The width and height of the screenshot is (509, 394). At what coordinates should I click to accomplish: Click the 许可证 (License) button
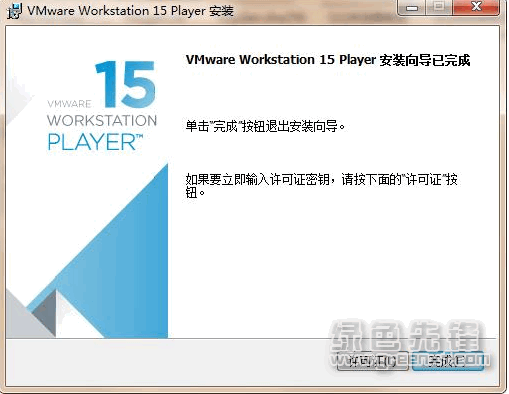373,361
